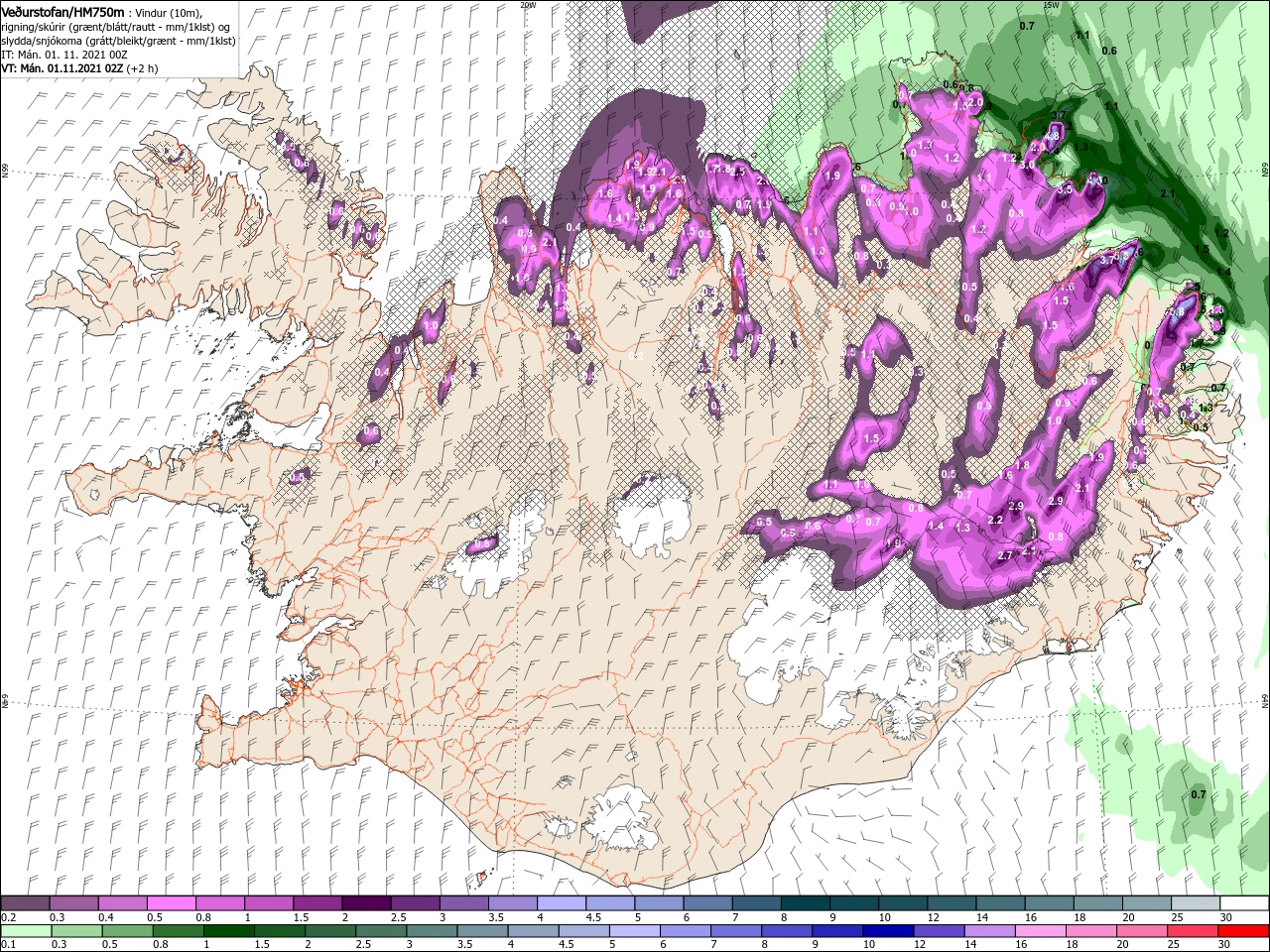Choose the dark teal 8 swatch in the top legend row
This screenshot has width=1270, height=952.
click(x=806, y=902)
